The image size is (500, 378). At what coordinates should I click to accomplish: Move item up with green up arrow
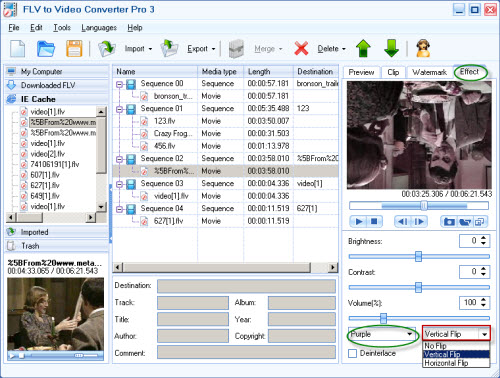363,49
